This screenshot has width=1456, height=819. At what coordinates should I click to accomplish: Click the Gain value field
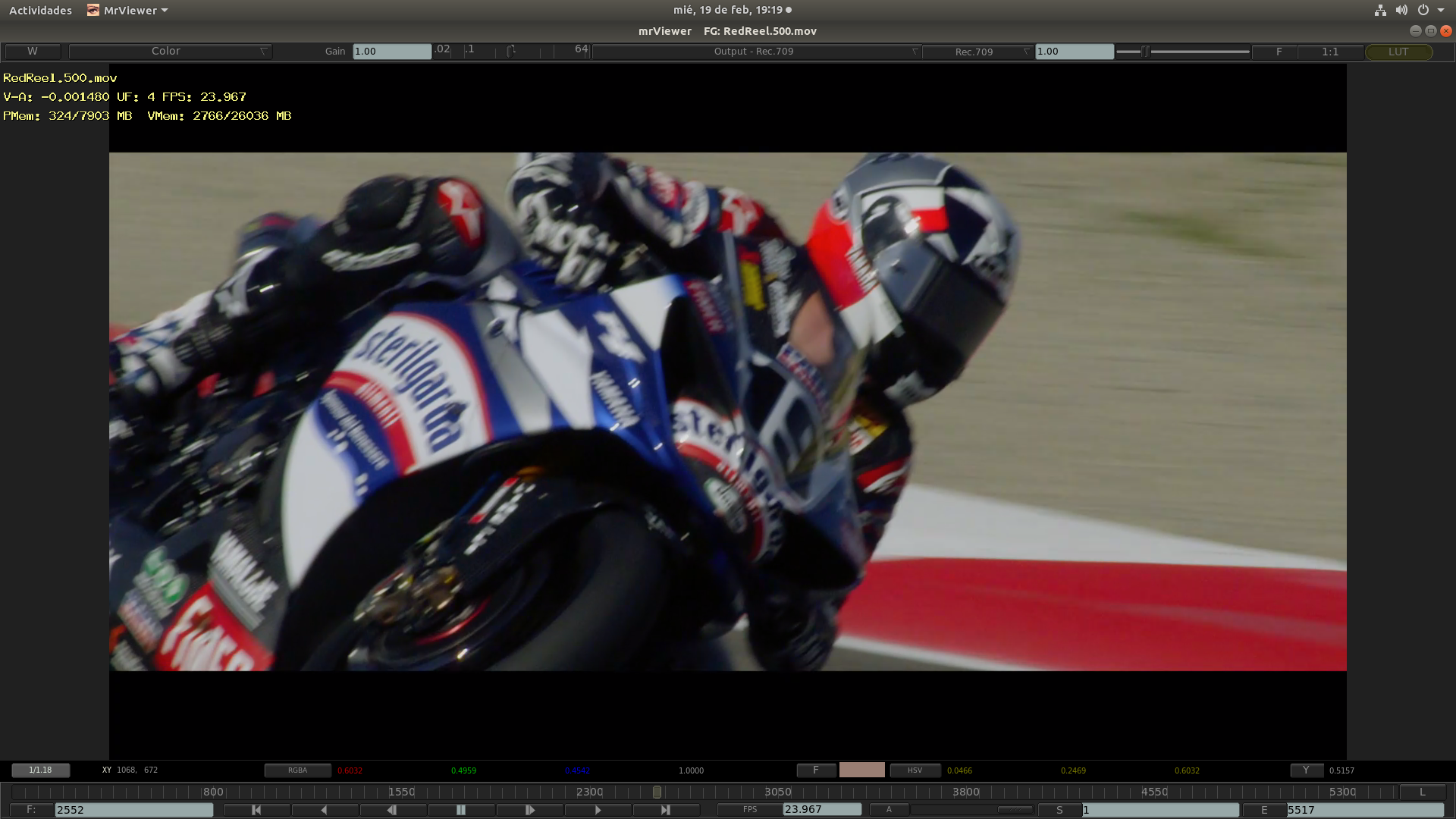(x=392, y=51)
